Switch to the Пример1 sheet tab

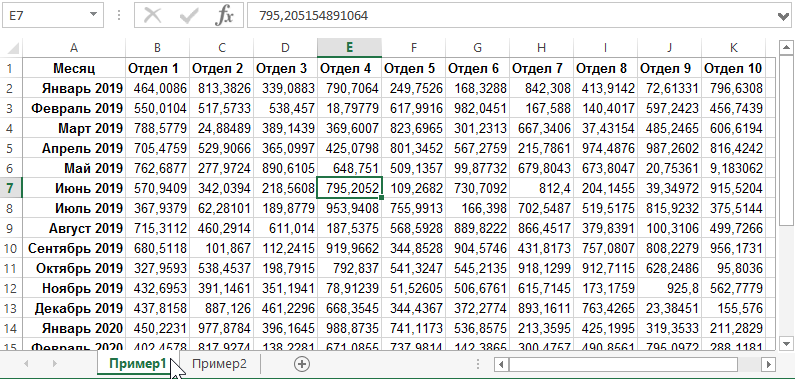[137, 364]
